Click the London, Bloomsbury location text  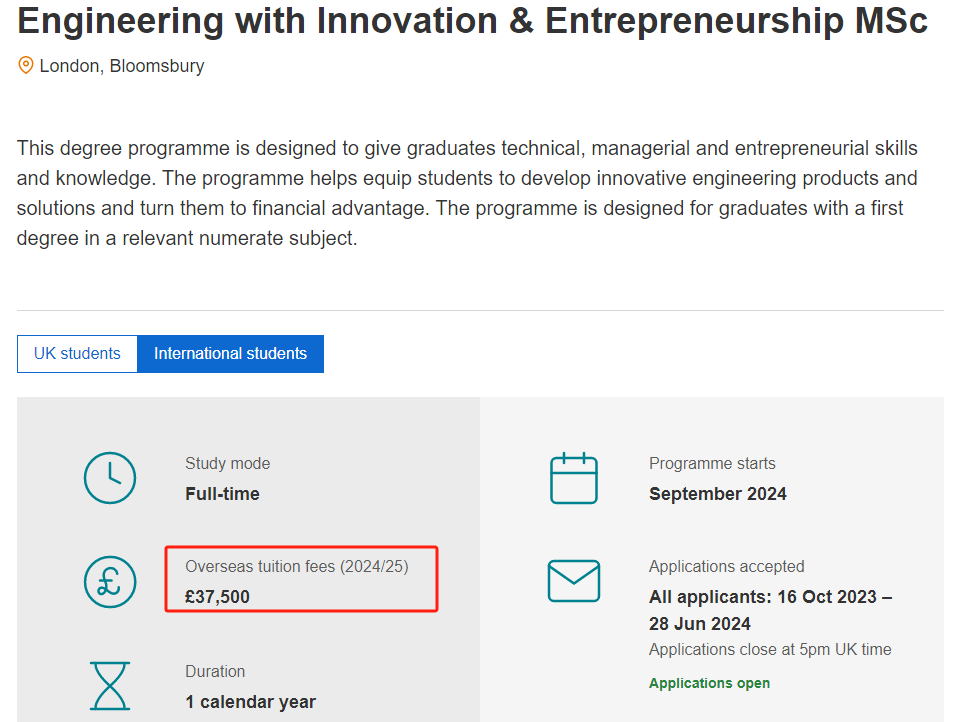coord(122,66)
